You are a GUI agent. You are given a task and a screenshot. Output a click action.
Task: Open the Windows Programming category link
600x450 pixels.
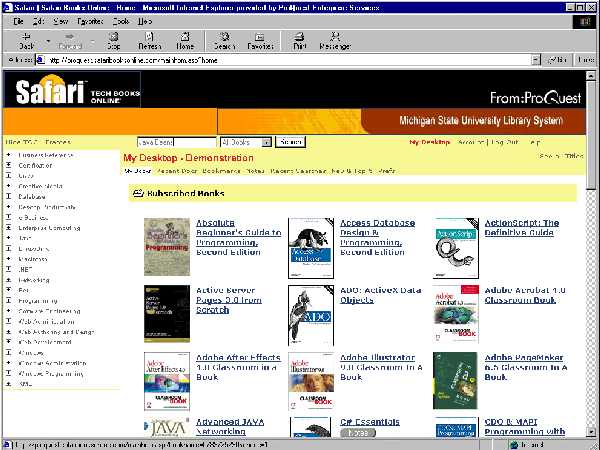click(51, 373)
